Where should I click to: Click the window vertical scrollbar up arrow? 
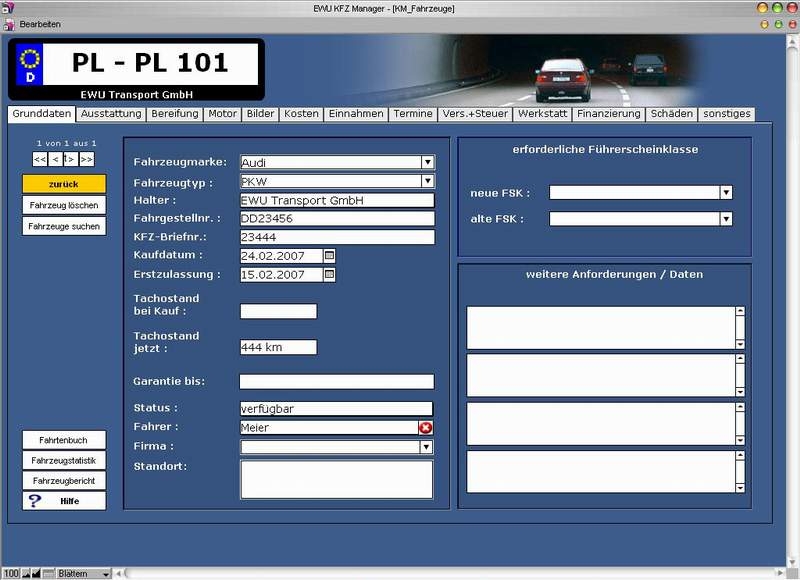point(792,41)
